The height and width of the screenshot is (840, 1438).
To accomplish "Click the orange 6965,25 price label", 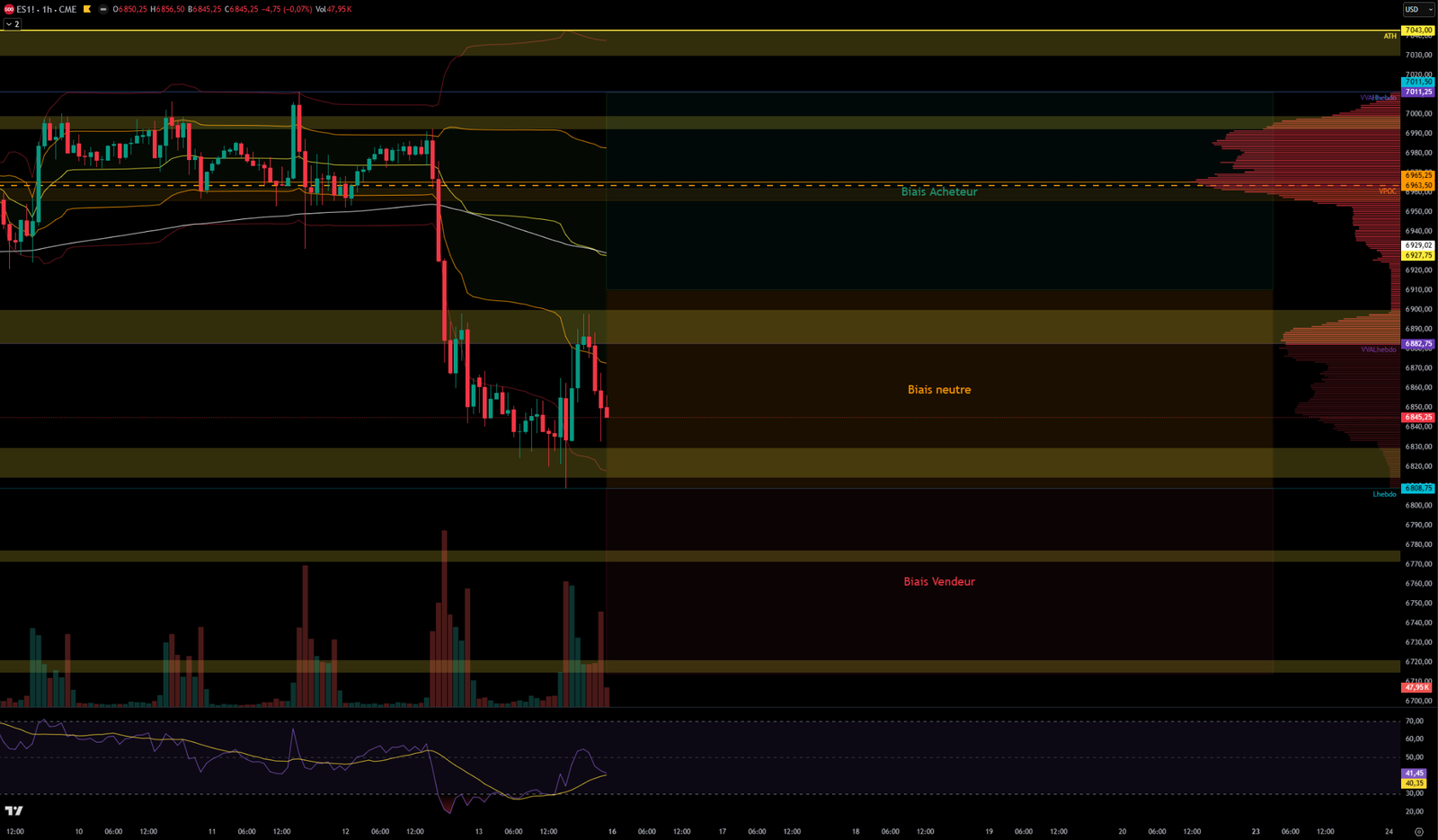I will point(1418,175).
